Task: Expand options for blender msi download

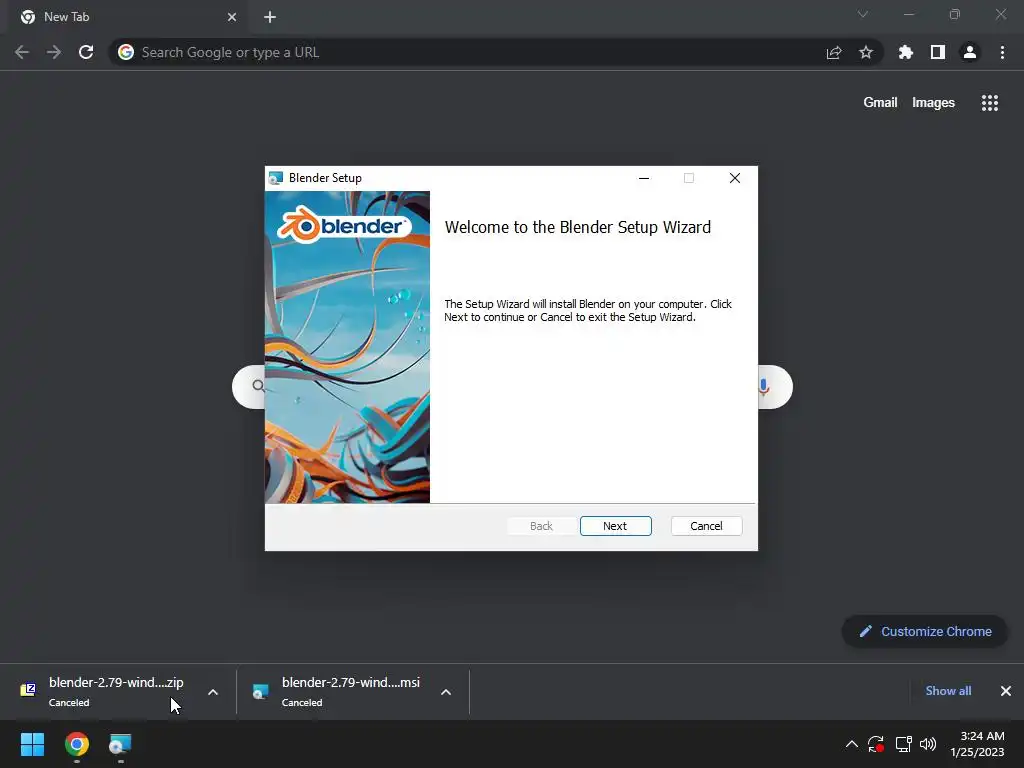Action: (x=446, y=692)
